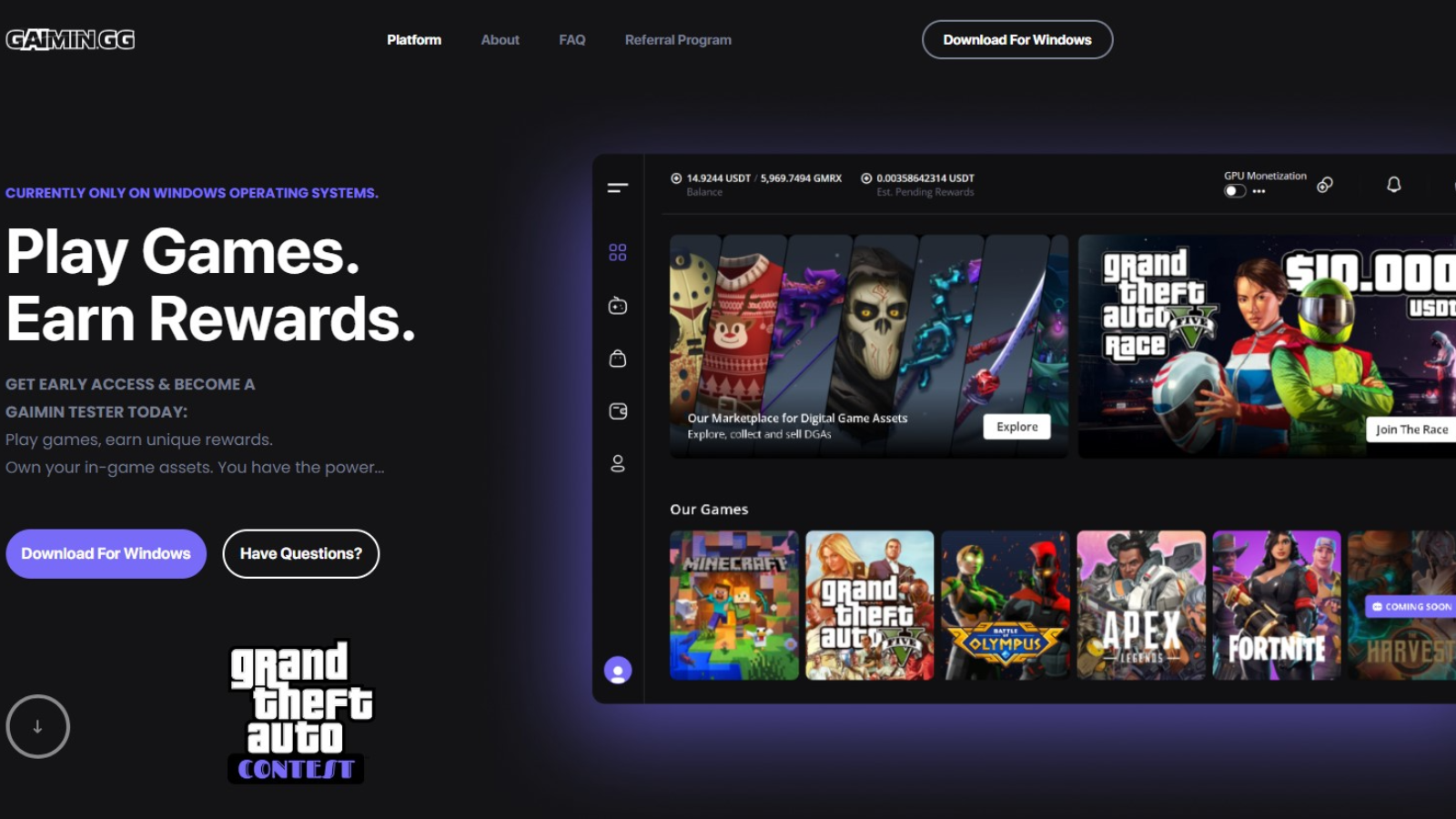Select the Minecraft game thumbnail
The image size is (1456, 819).
pos(733,605)
